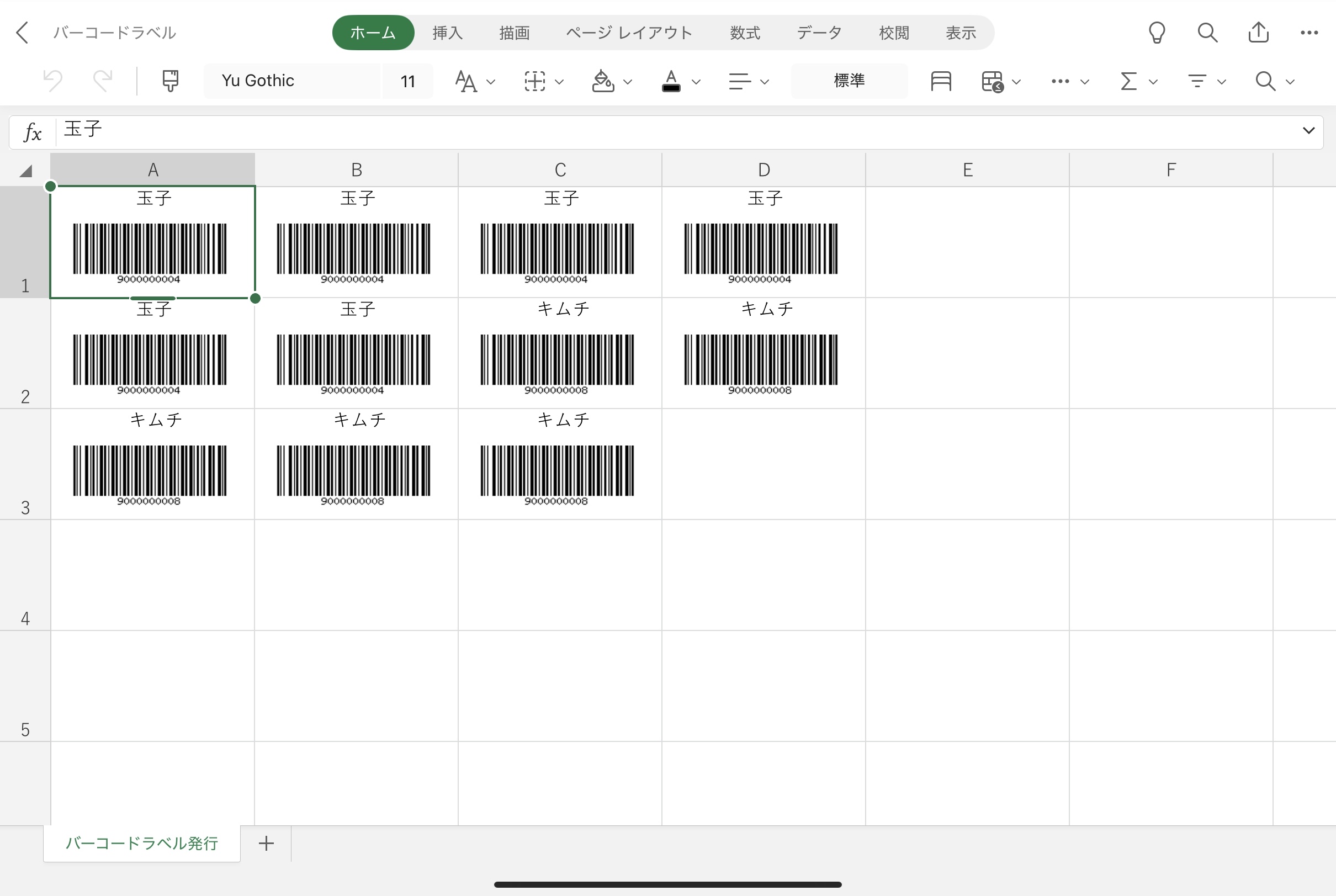The width and height of the screenshot is (1336, 896).
Task: Expand the fill color dropdown arrow
Action: click(x=628, y=82)
